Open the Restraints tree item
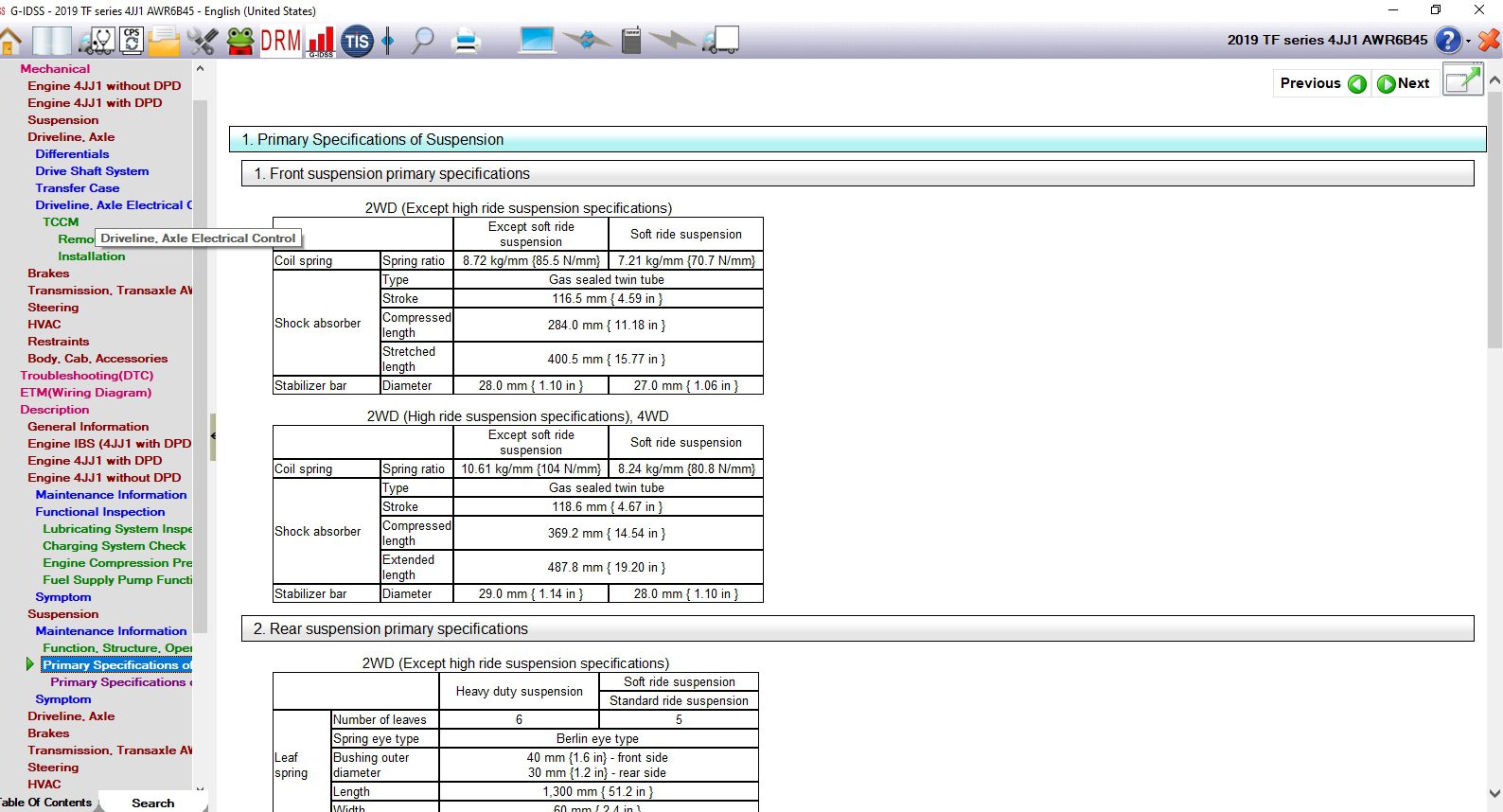This screenshot has height=812, width=1503. click(58, 341)
